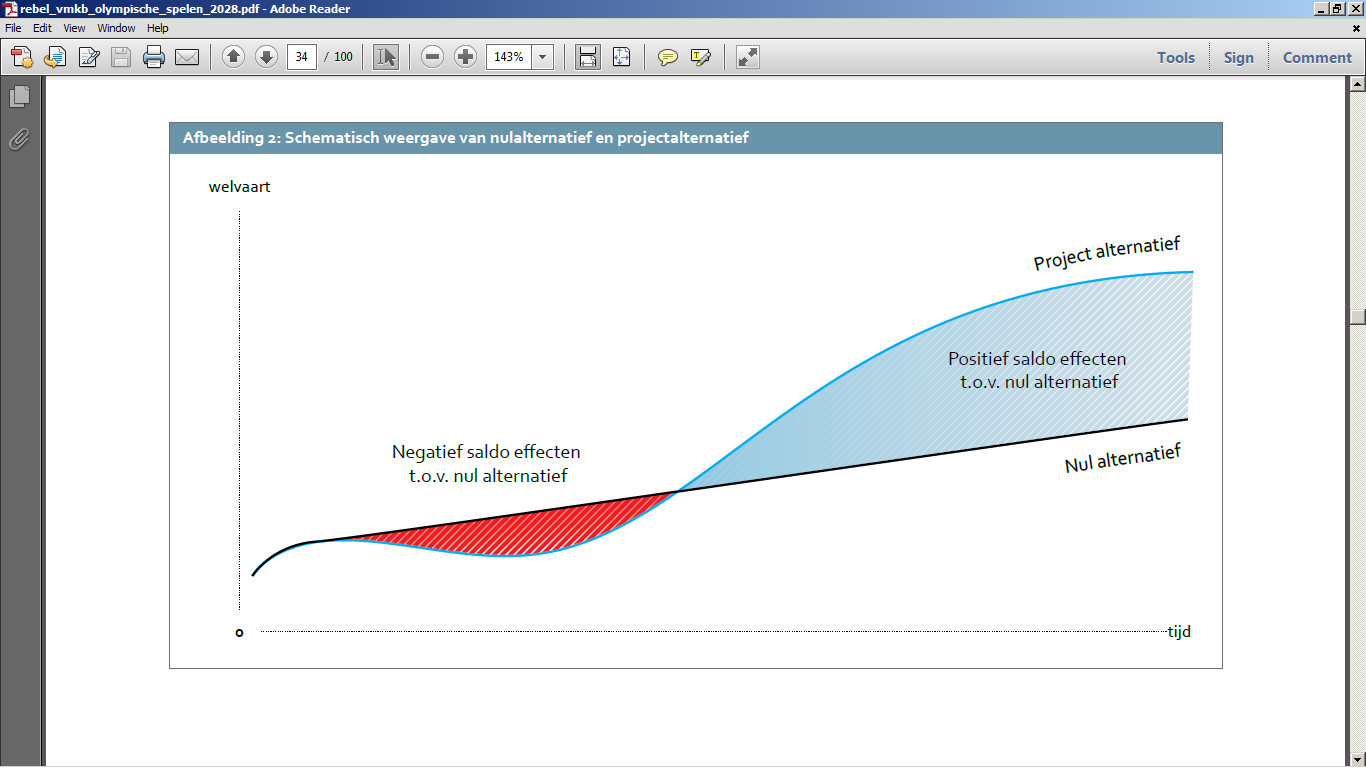The width and height of the screenshot is (1366, 768).
Task: Switch to read mode expand icon
Action: tap(747, 57)
